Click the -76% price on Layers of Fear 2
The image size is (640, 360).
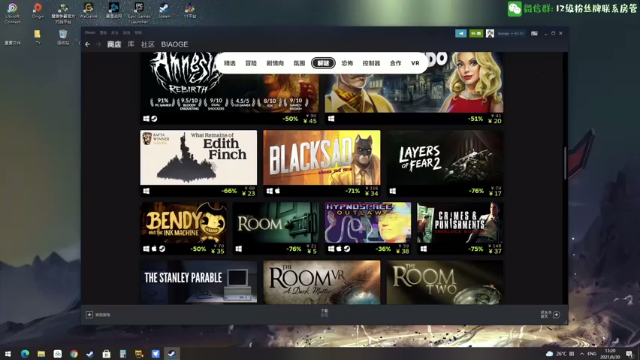click(x=476, y=191)
